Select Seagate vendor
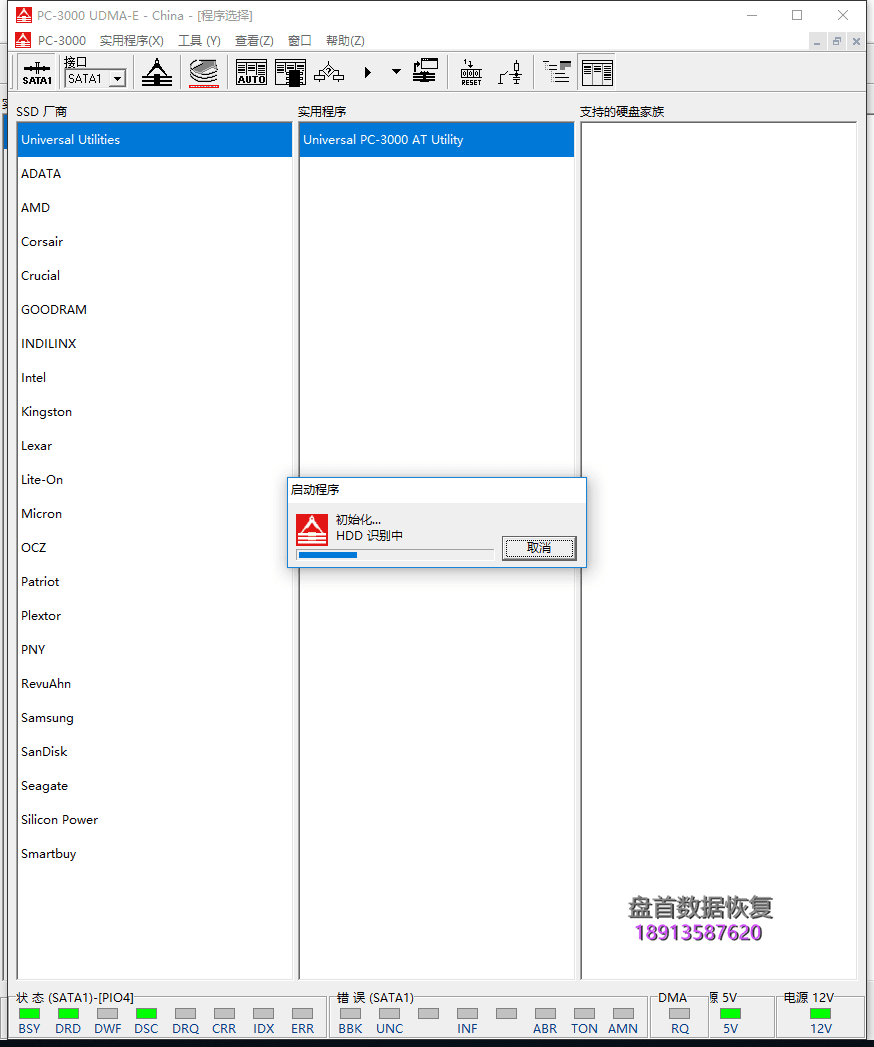Viewport: 874px width, 1047px height. (x=154, y=787)
